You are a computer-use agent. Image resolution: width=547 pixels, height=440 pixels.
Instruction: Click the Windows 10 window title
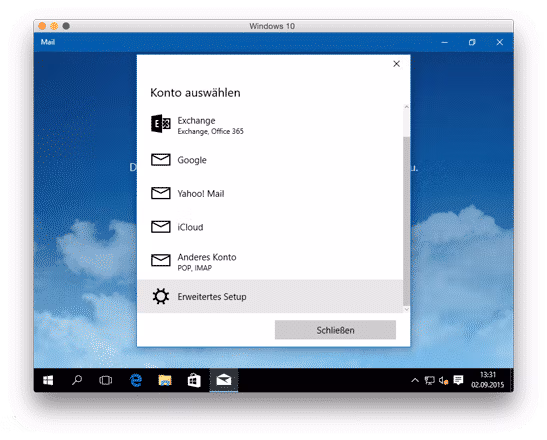click(x=272, y=26)
